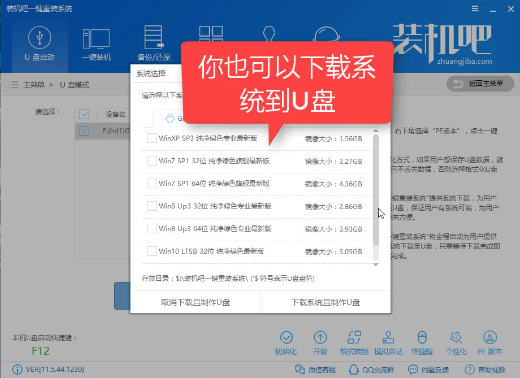Click the 升级 upgrade icon
The height and width of the screenshot is (378, 520).
coord(320,343)
